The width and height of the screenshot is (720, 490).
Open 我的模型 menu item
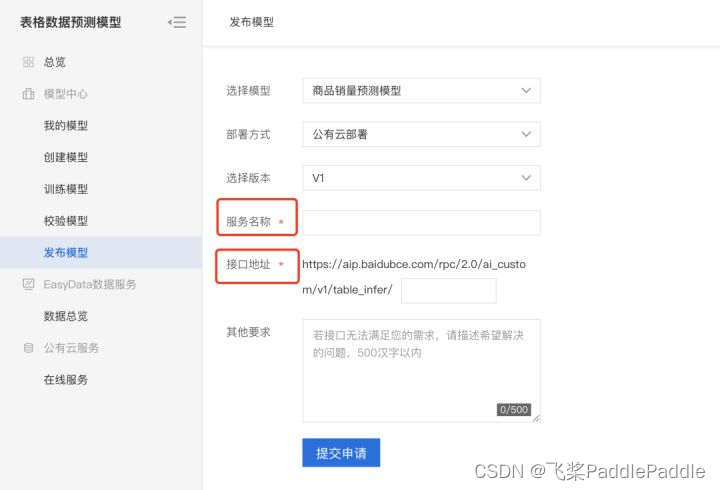point(66,125)
